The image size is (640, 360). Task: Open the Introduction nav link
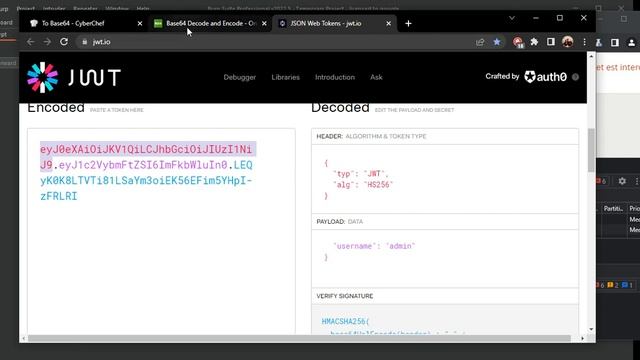335,77
